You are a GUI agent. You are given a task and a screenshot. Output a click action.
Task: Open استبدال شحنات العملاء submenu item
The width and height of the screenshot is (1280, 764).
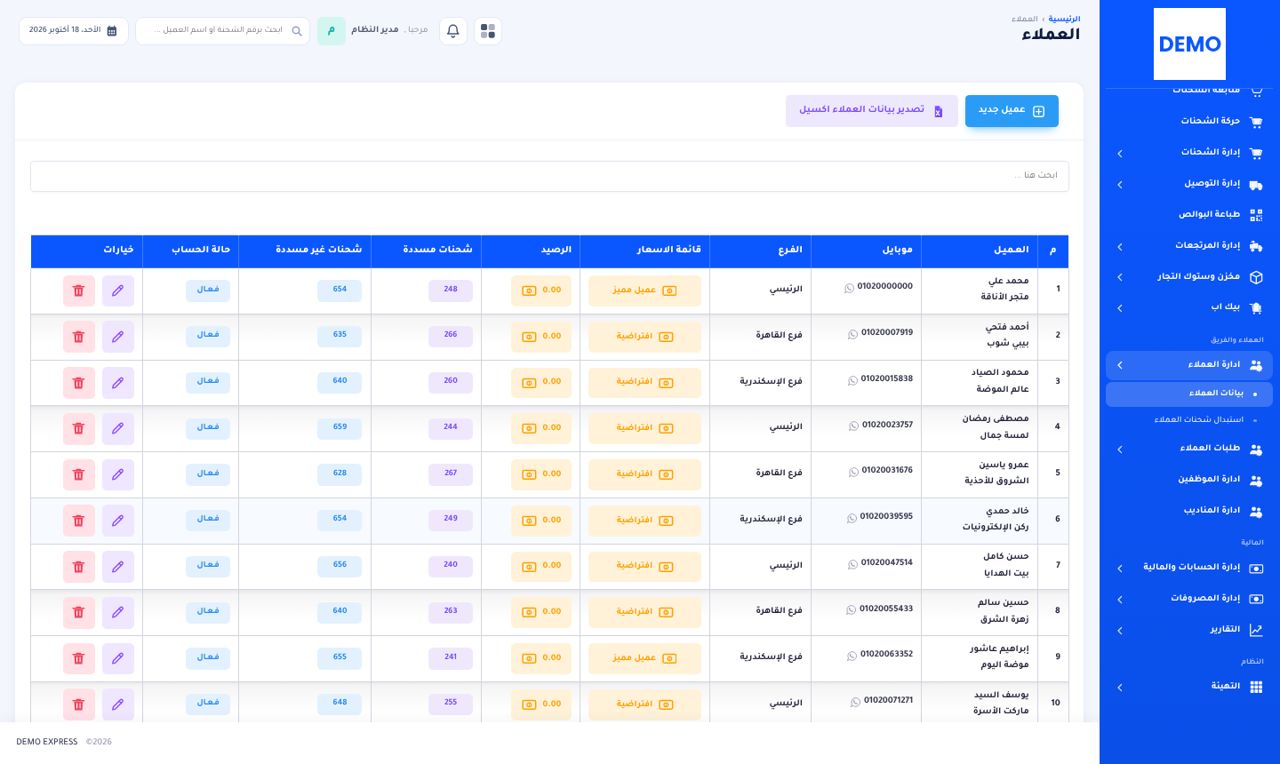[1189, 420]
